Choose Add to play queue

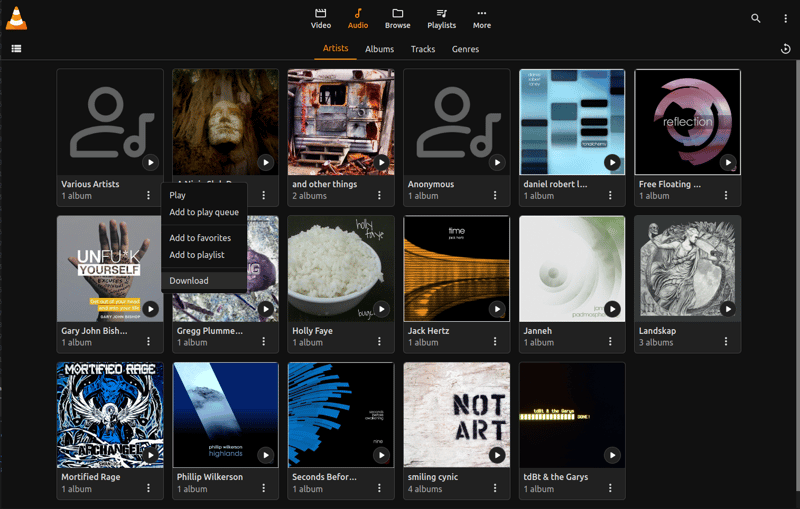pyautogui.click(x=204, y=212)
